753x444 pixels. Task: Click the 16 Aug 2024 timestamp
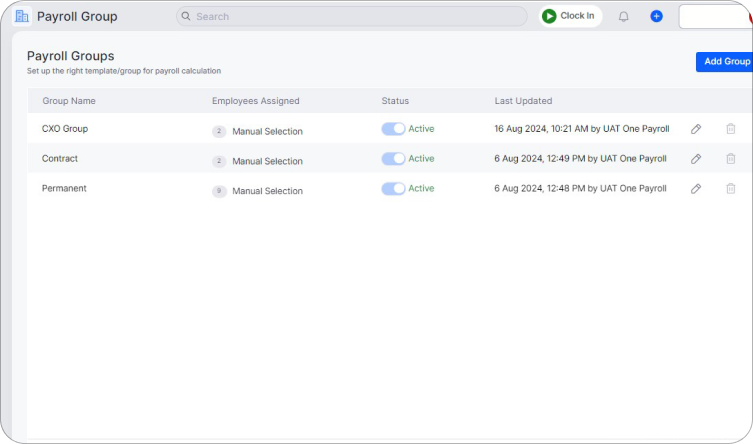click(582, 129)
